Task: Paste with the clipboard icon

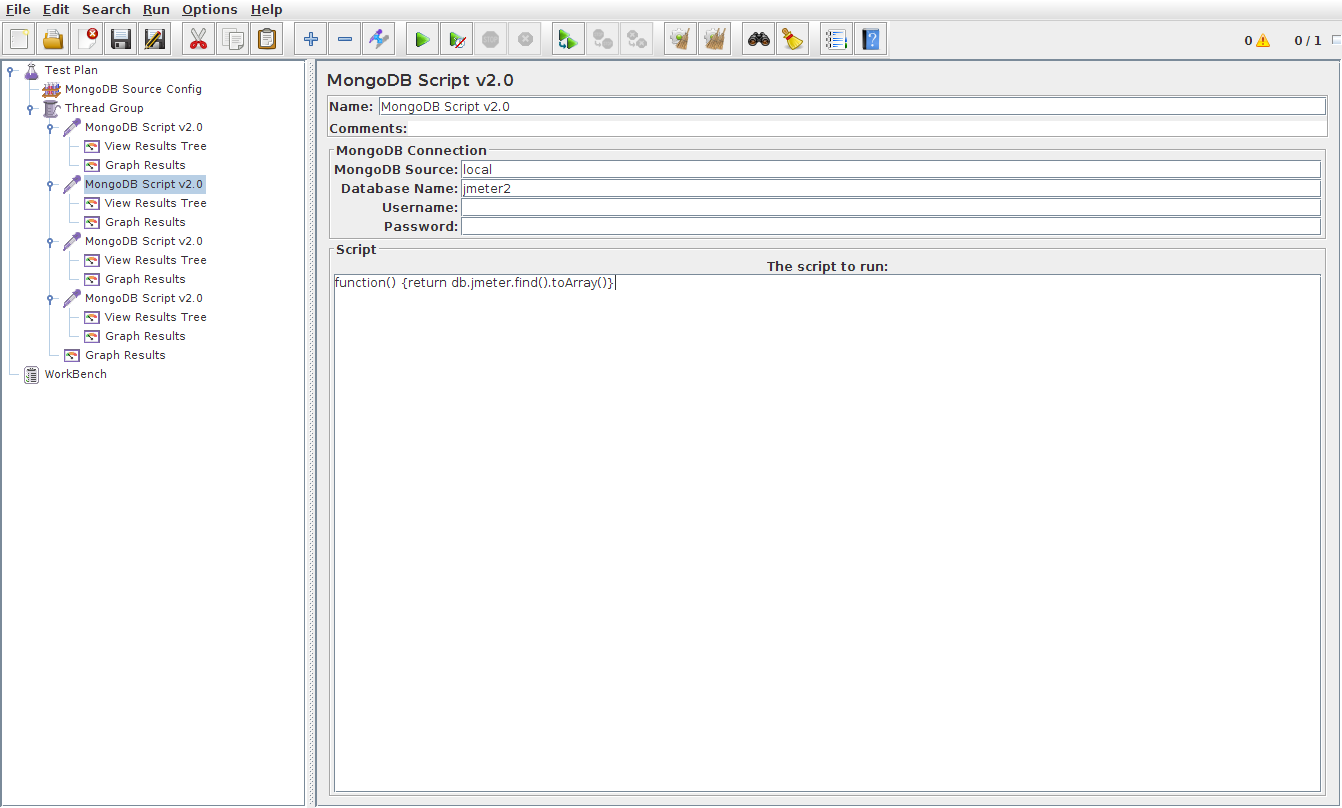Action: 266,40
